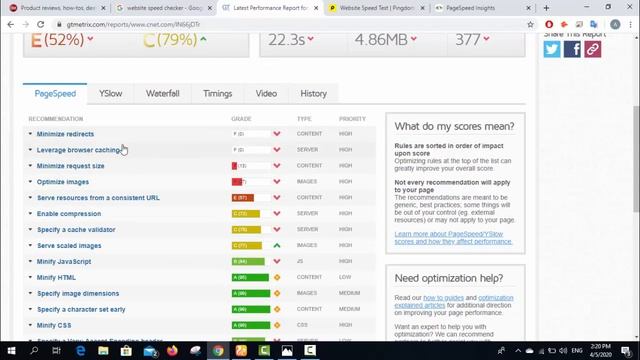Launch Microsoft Edge from taskbar

(x=80, y=351)
